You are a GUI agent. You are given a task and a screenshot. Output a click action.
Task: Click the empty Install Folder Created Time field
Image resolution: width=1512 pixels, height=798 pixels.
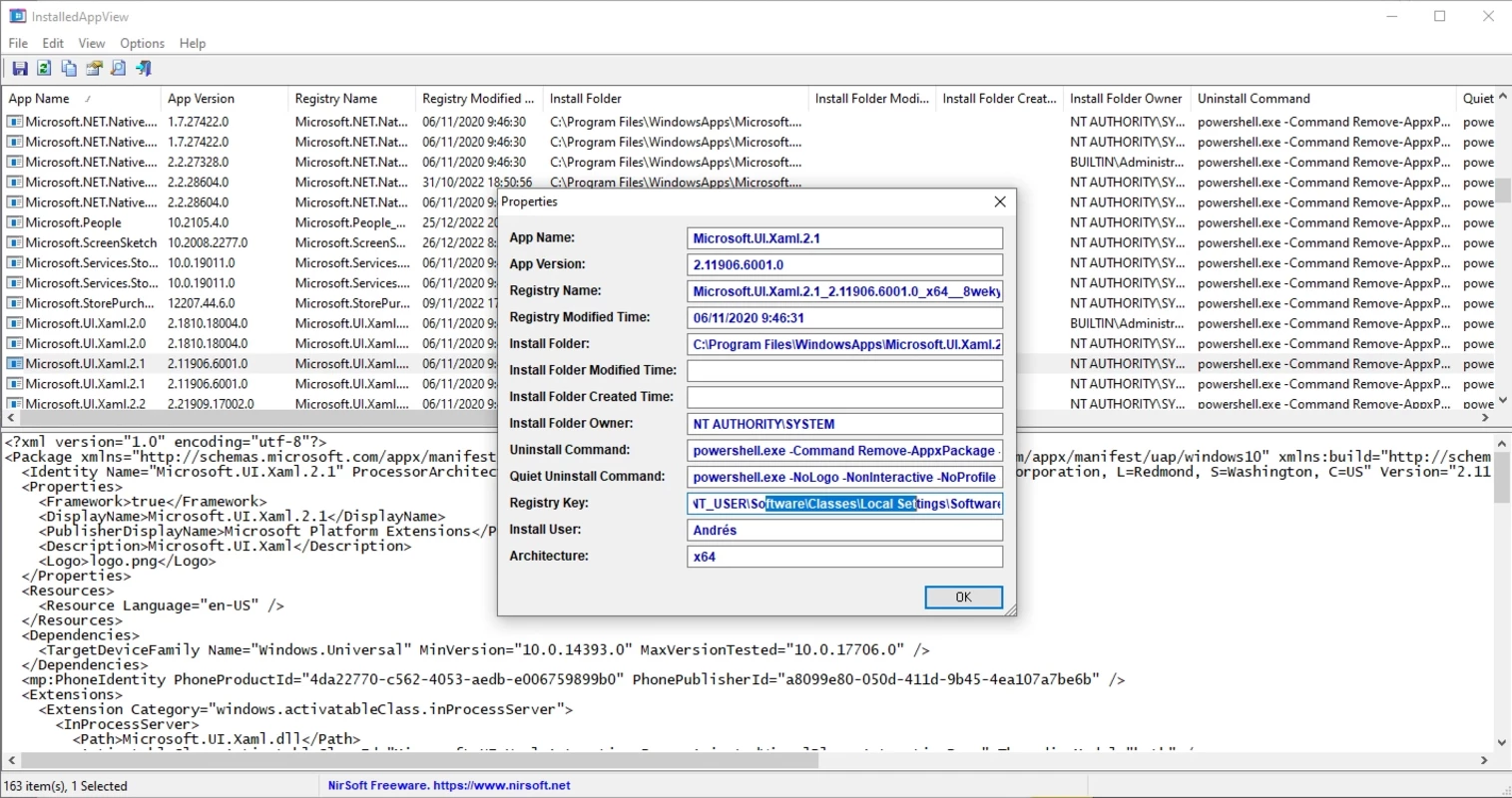(844, 397)
